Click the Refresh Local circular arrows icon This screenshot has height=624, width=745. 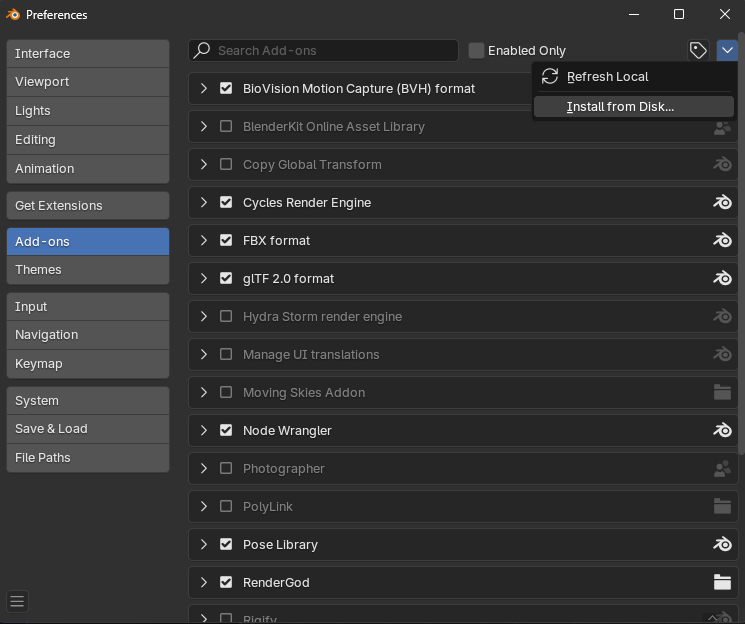[550, 77]
